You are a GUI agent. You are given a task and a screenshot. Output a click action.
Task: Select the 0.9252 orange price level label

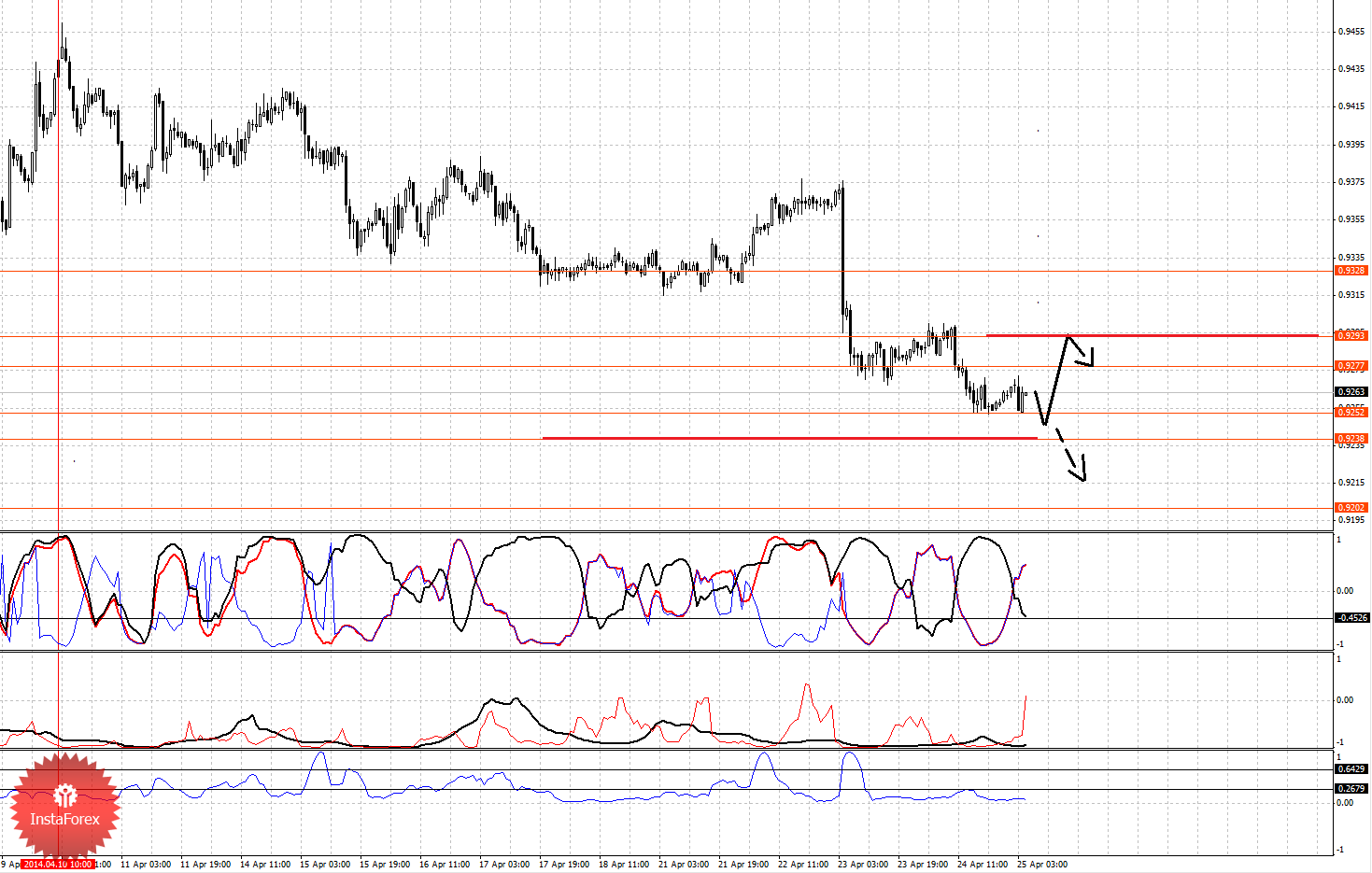(1351, 412)
